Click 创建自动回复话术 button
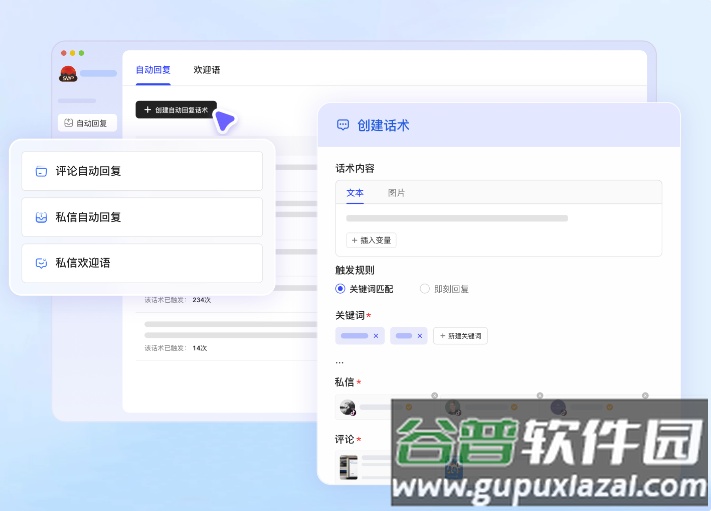This screenshot has height=511, width=711. click(x=176, y=110)
